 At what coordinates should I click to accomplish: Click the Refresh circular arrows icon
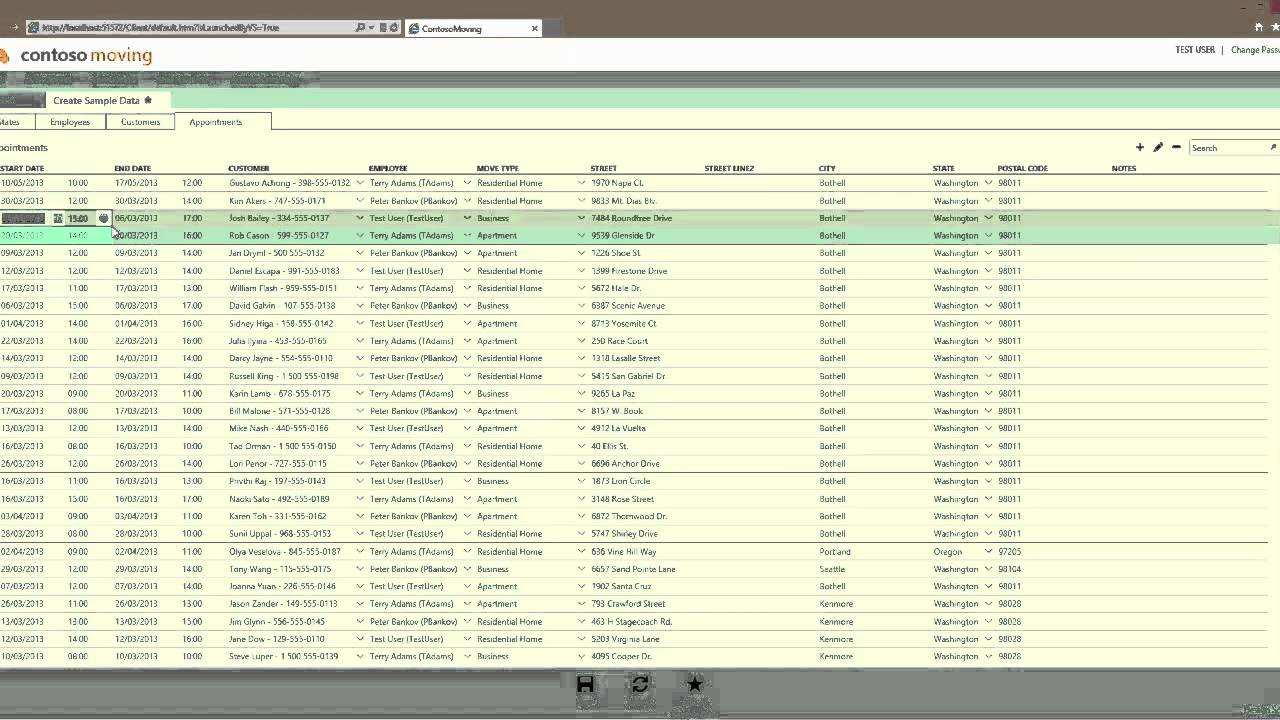640,684
